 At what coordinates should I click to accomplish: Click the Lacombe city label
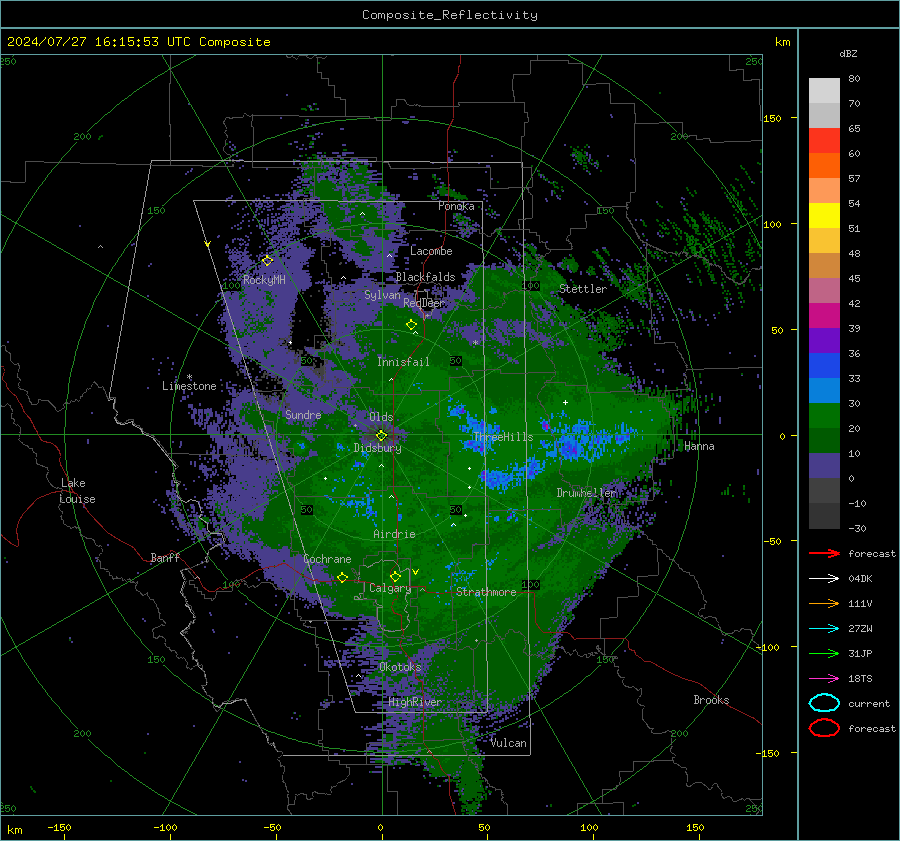pyautogui.click(x=431, y=251)
